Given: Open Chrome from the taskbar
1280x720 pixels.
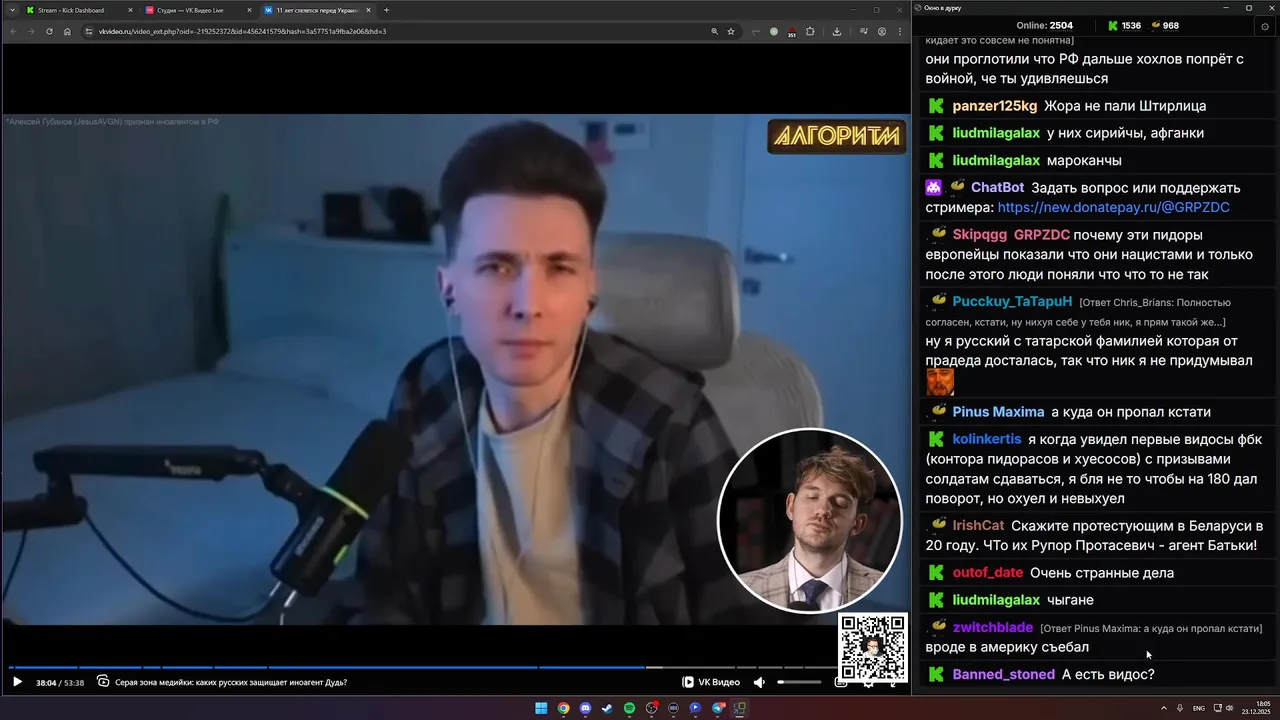Looking at the screenshot, I should [563, 708].
